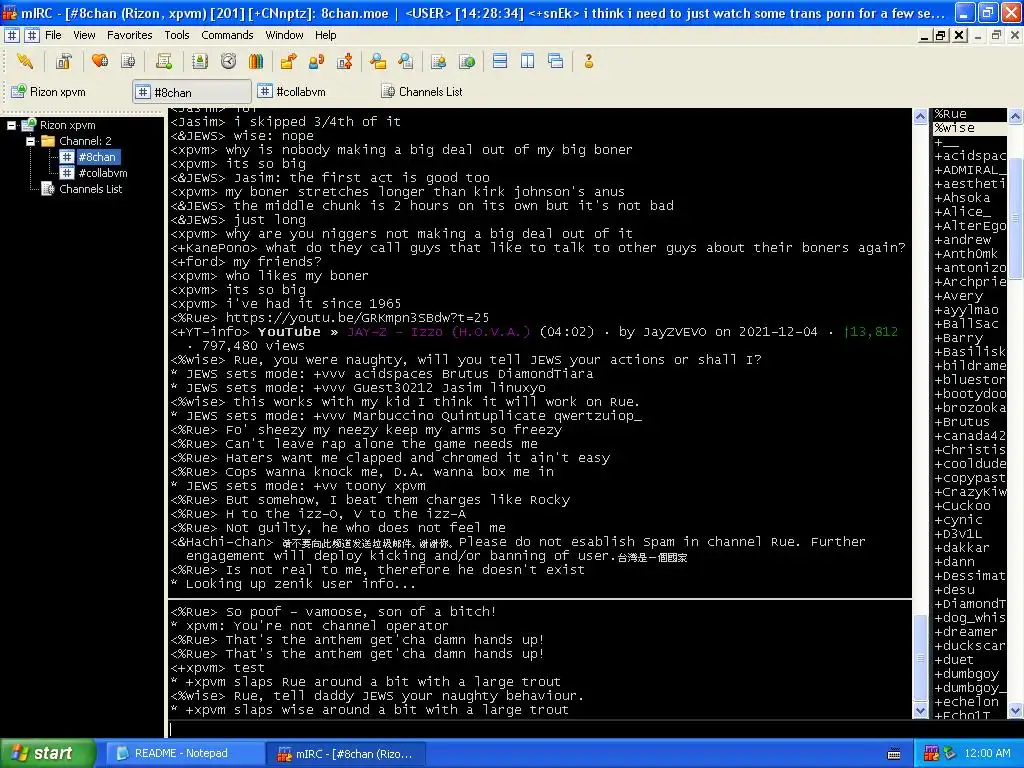Click keyboard icon in system tray
1024x768 pixels.
pyautogui.click(x=894, y=754)
